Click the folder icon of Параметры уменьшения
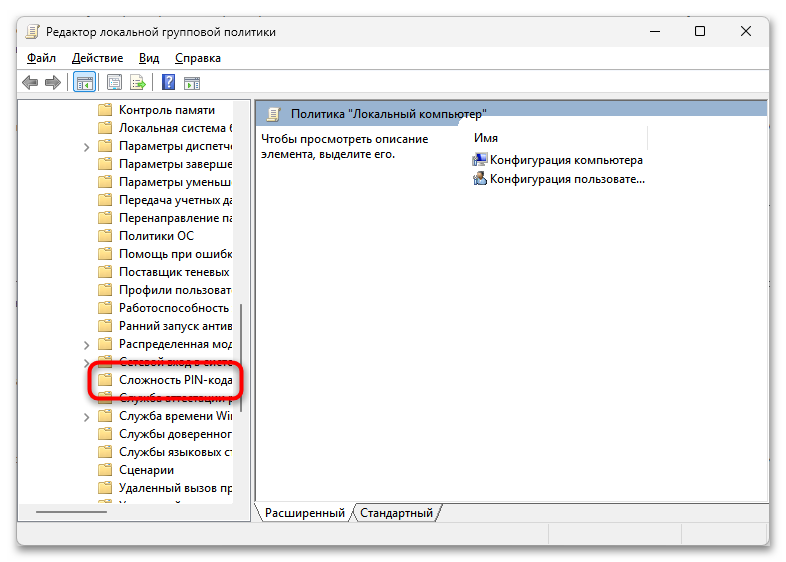This screenshot has height=562, width=786. click(105, 181)
